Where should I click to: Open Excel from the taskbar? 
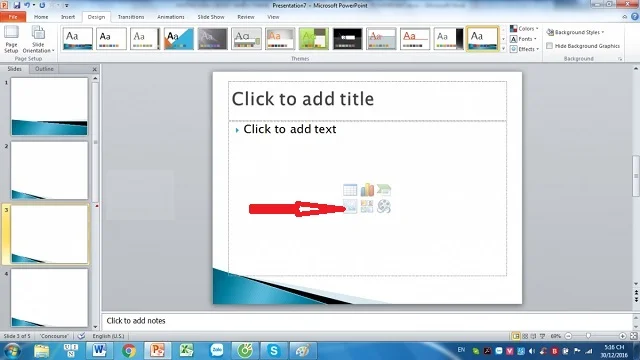click(x=187, y=351)
